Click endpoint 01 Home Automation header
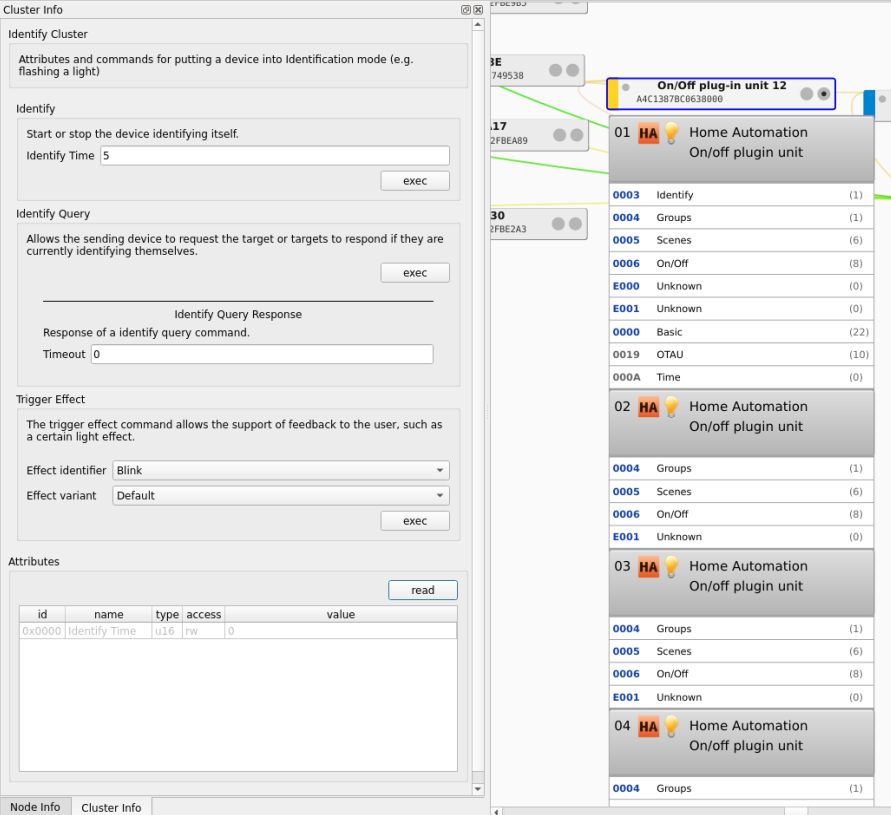The height and width of the screenshot is (815, 891). pyautogui.click(x=741, y=149)
